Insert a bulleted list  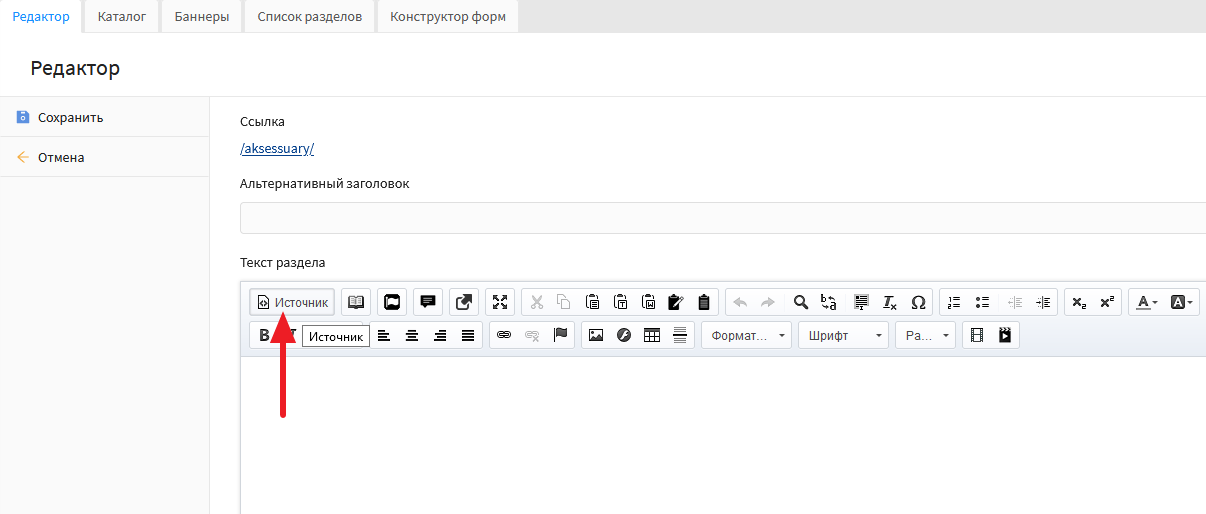[x=982, y=302]
